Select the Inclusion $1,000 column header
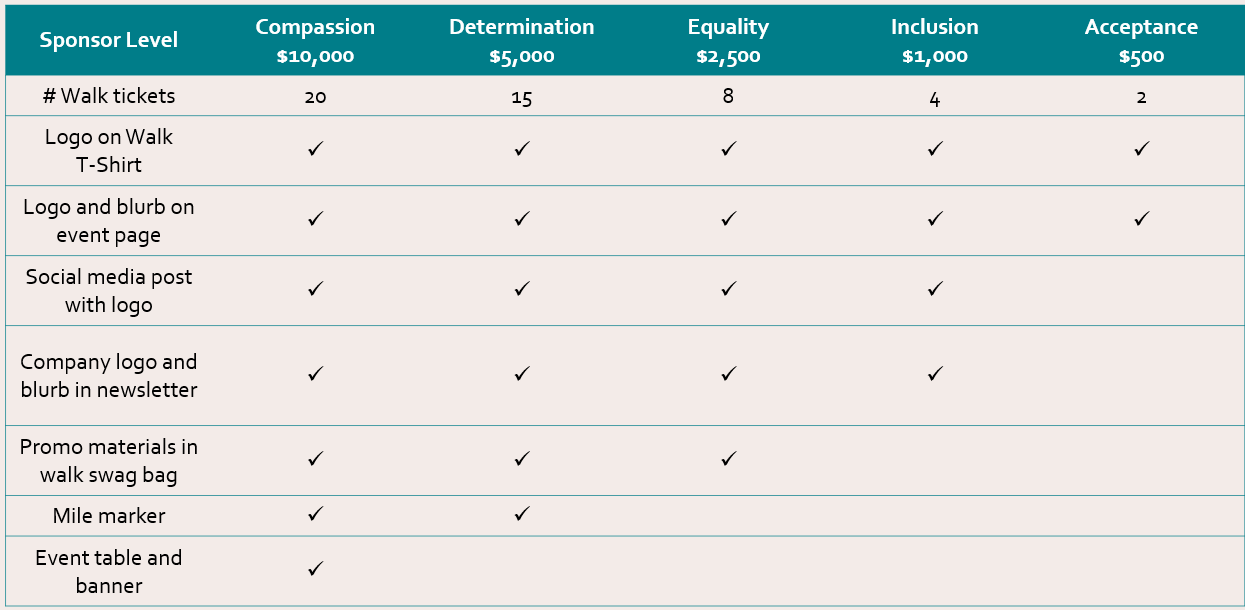Viewport: 1245px width, 610px height. [x=934, y=41]
